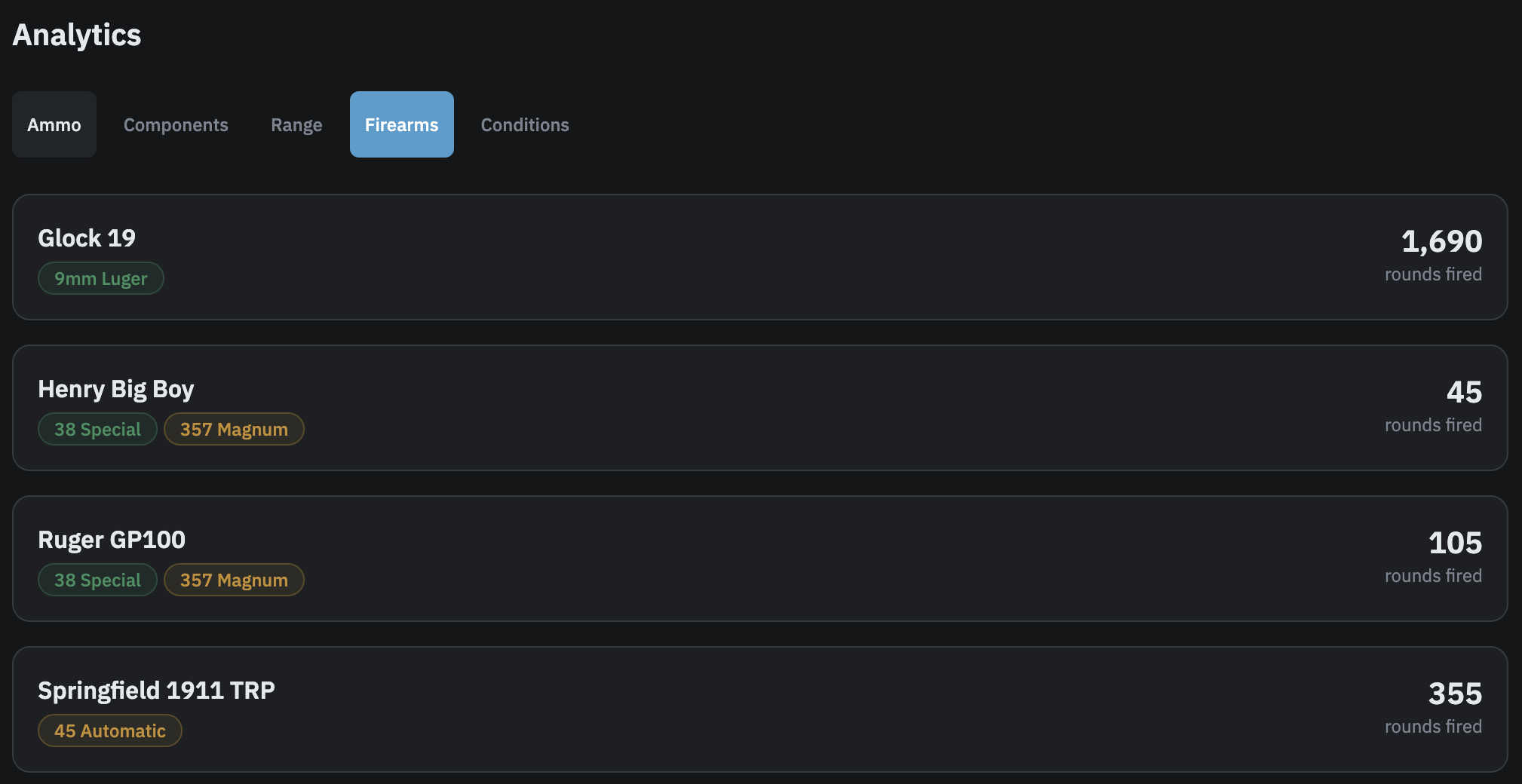Click the 1,690 rounds fired count
Viewport: 1522px width, 784px height.
tap(1441, 242)
